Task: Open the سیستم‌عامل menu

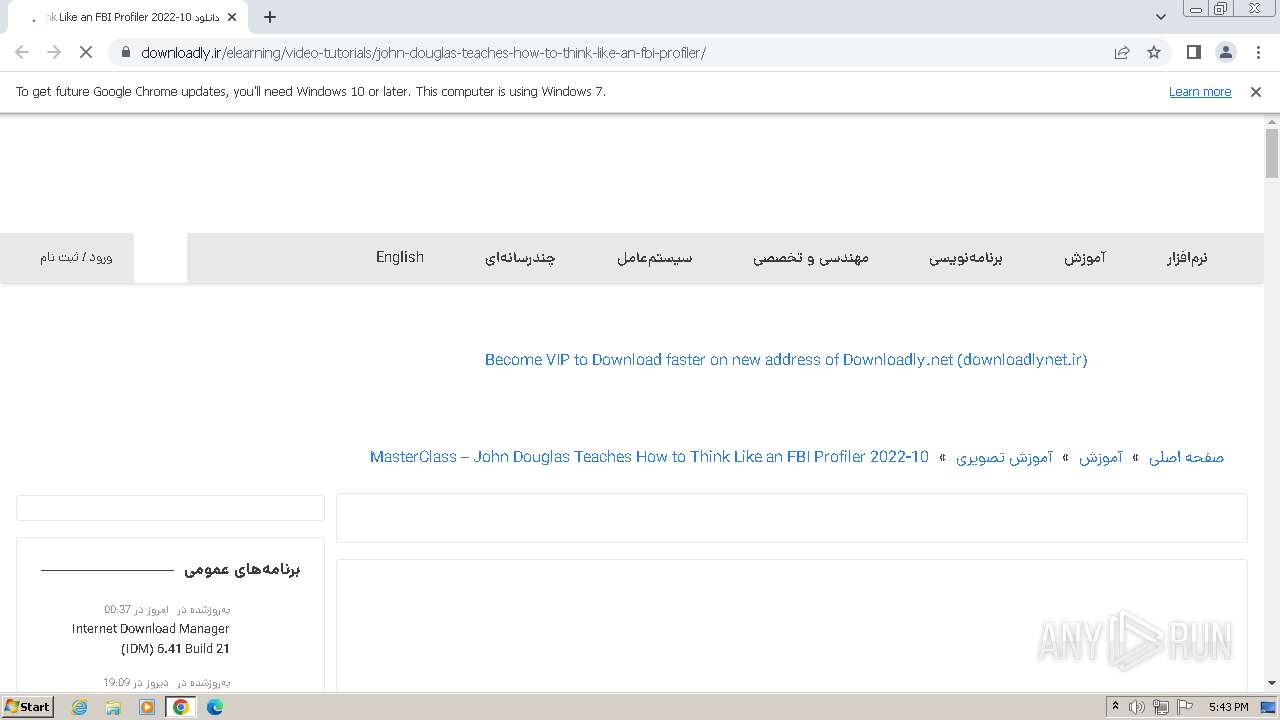Action: [x=654, y=258]
